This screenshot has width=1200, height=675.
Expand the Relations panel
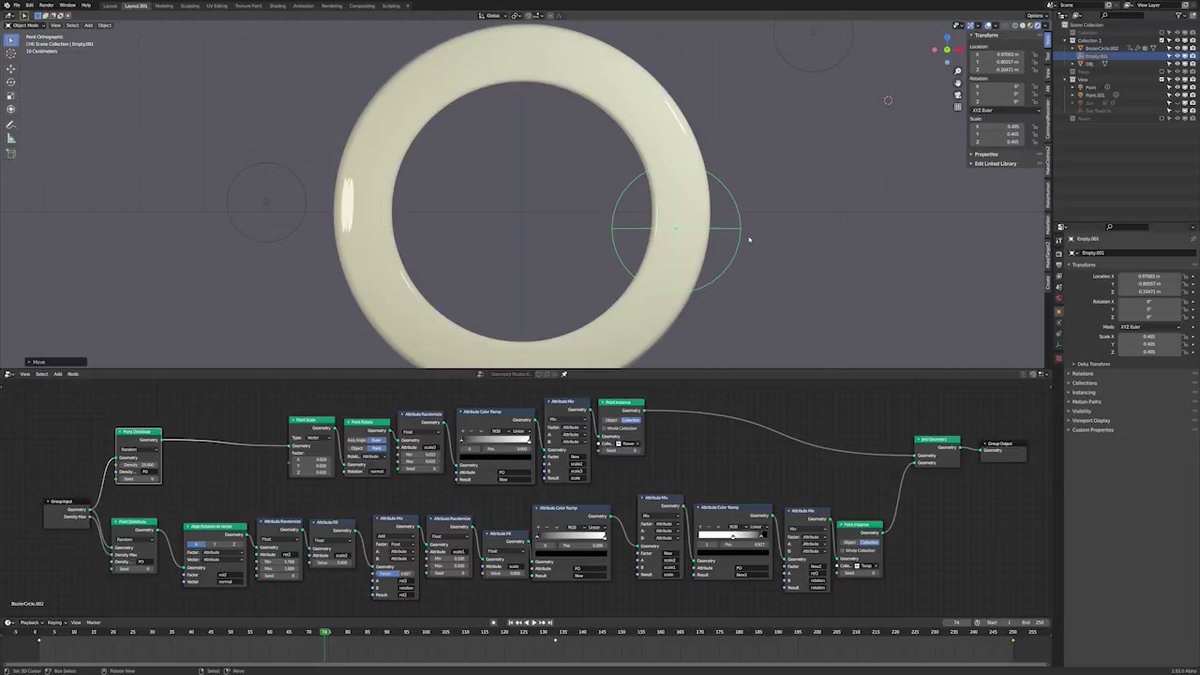coord(1084,374)
